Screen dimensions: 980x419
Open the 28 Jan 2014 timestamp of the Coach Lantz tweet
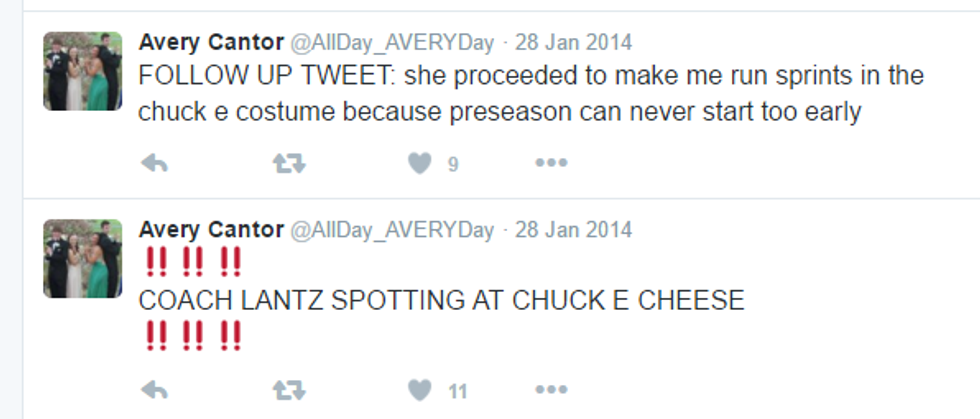point(574,230)
